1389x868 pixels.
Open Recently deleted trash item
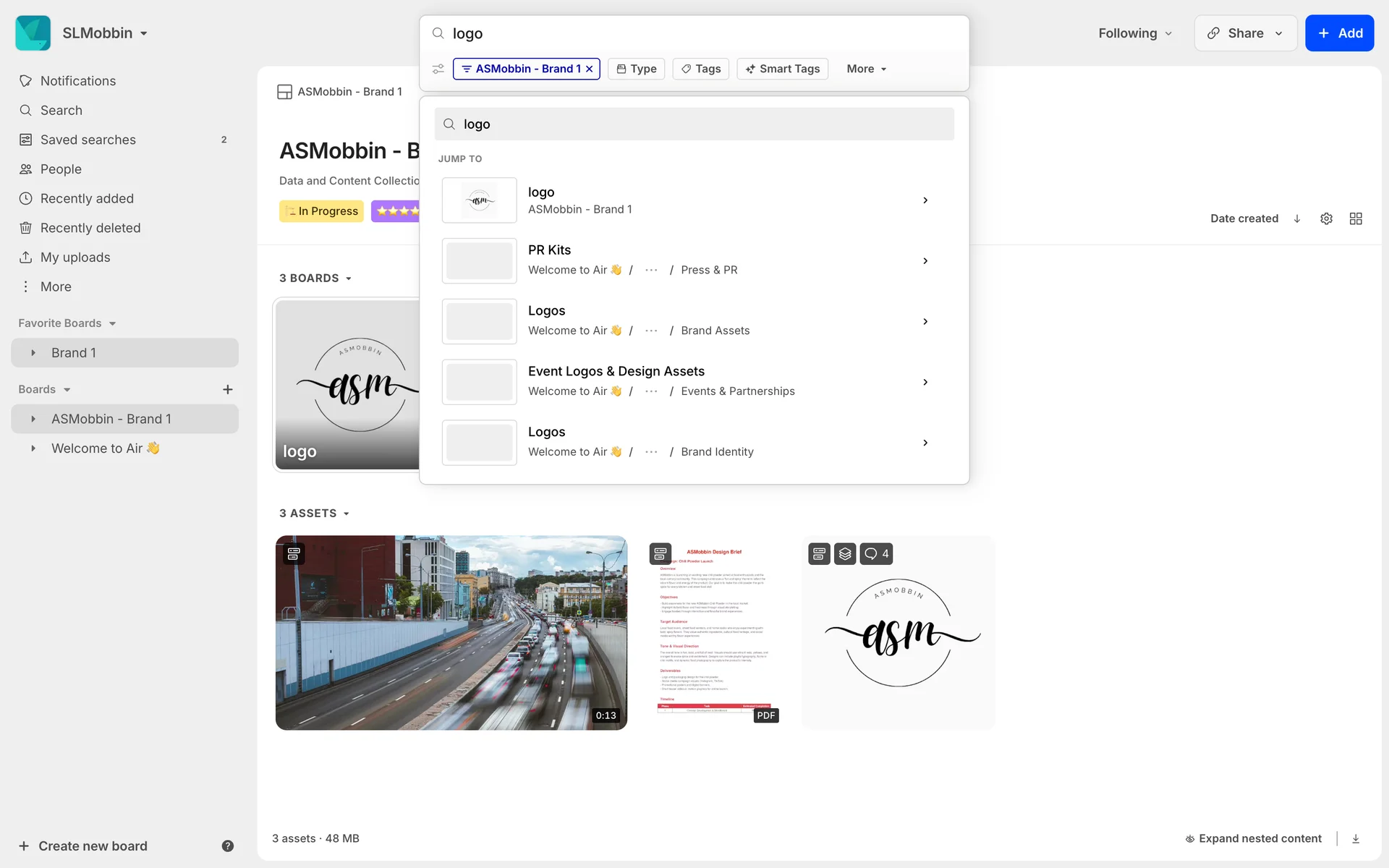coord(90,228)
